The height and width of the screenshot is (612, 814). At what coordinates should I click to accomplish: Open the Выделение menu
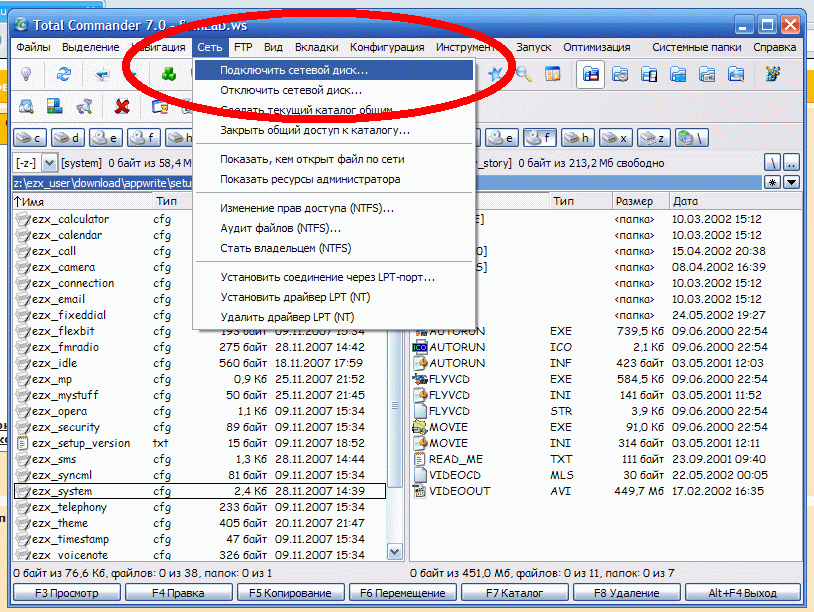pyautogui.click(x=90, y=47)
